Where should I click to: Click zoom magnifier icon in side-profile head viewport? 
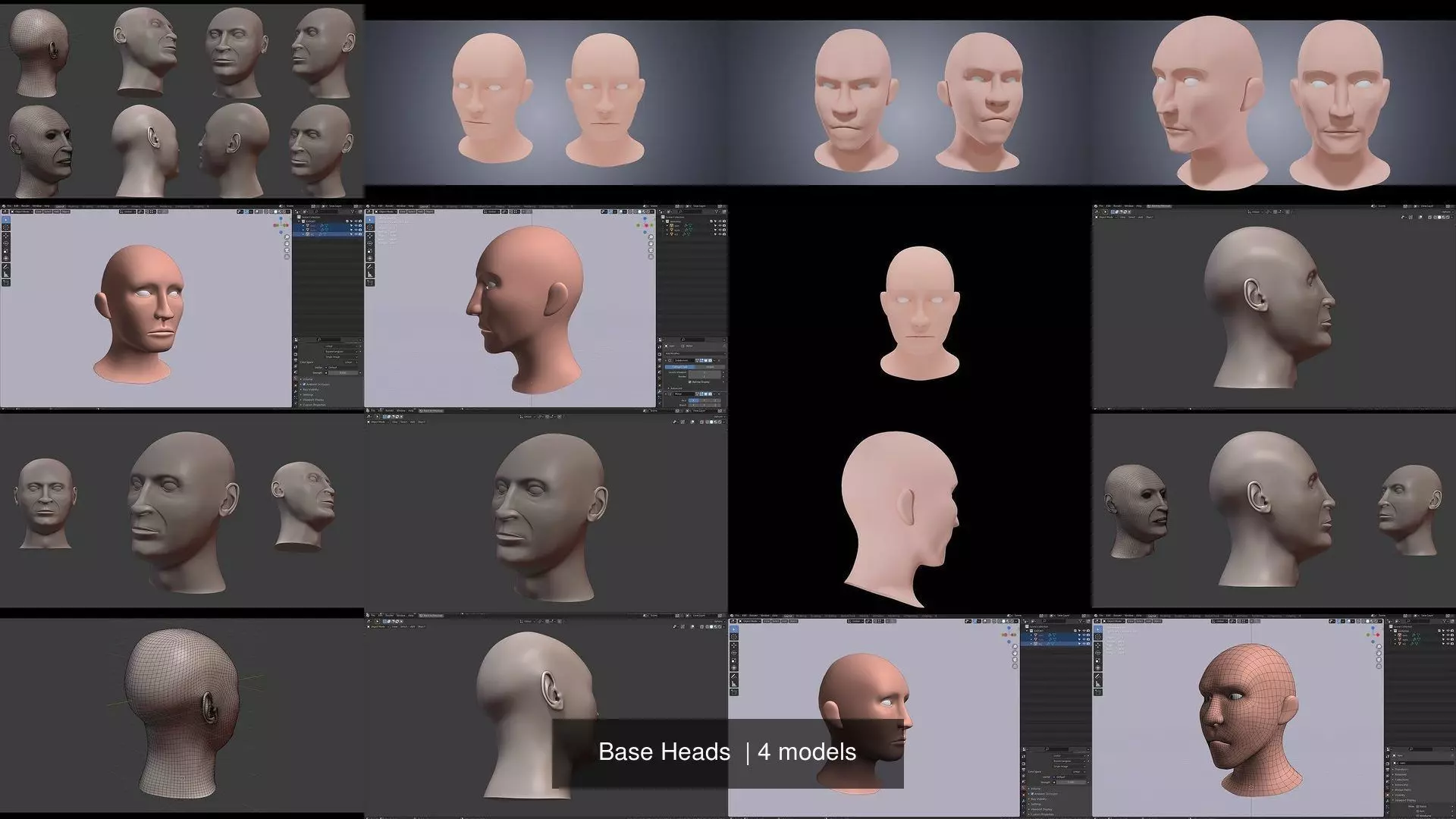651,237
